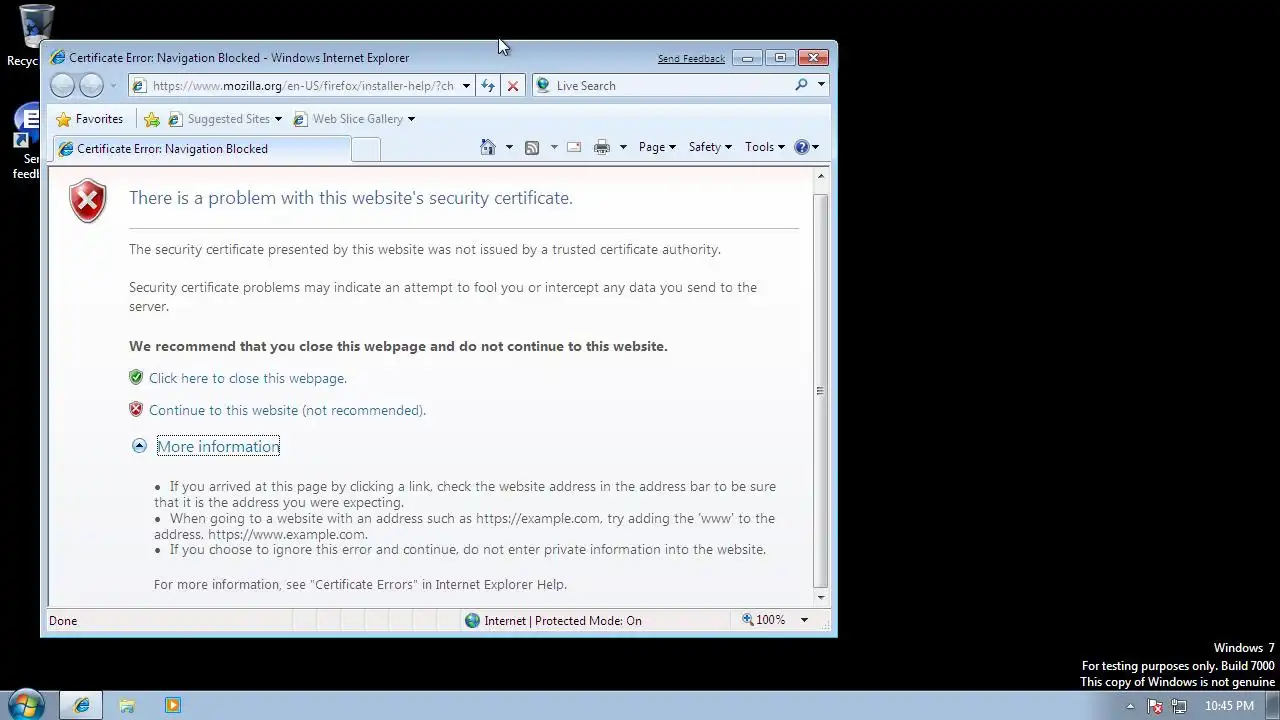The image size is (1280, 720).
Task: Click the Add to Favorites Bar icon
Action: (152, 119)
